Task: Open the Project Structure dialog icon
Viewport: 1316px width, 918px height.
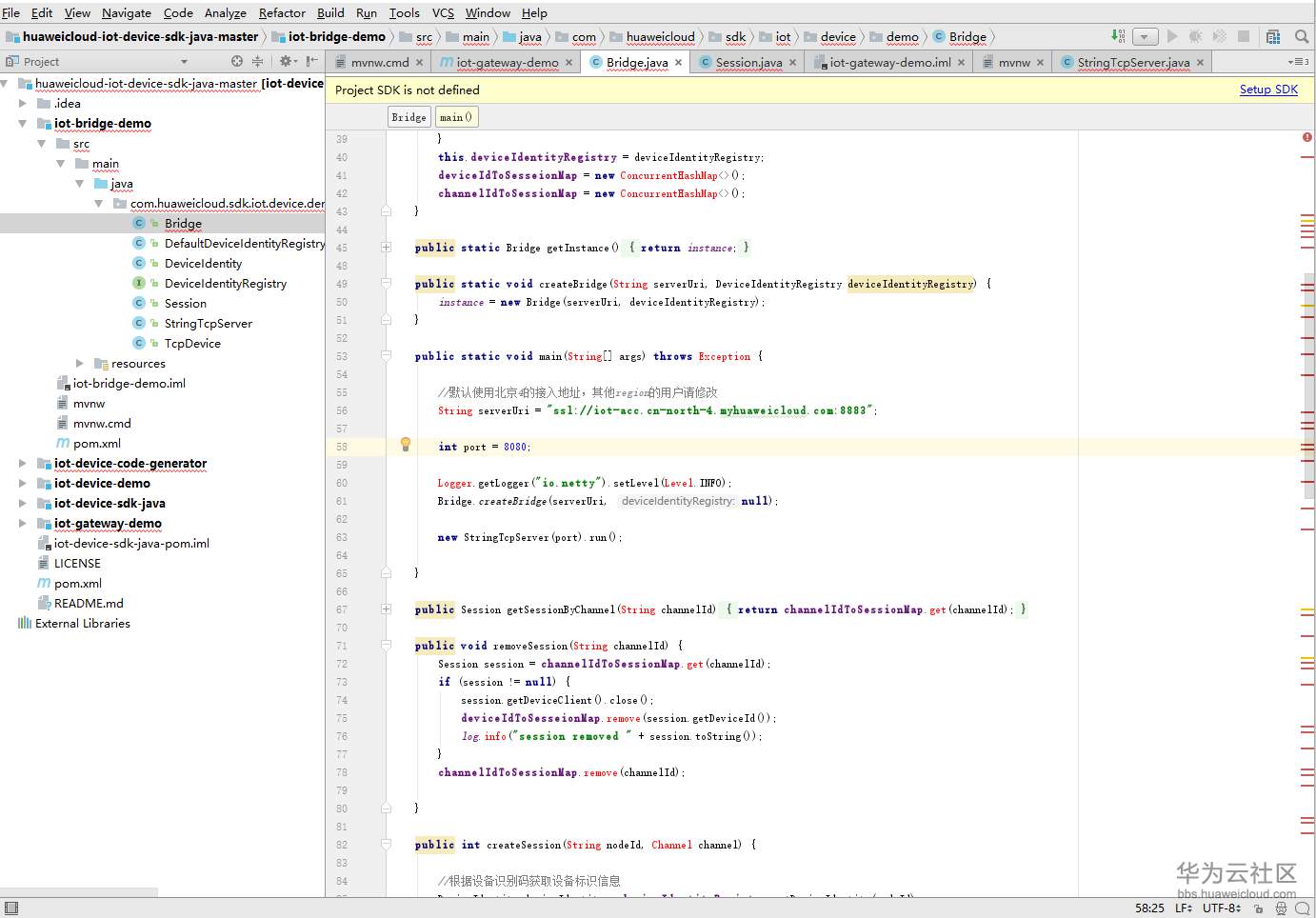Action: [1273, 36]
